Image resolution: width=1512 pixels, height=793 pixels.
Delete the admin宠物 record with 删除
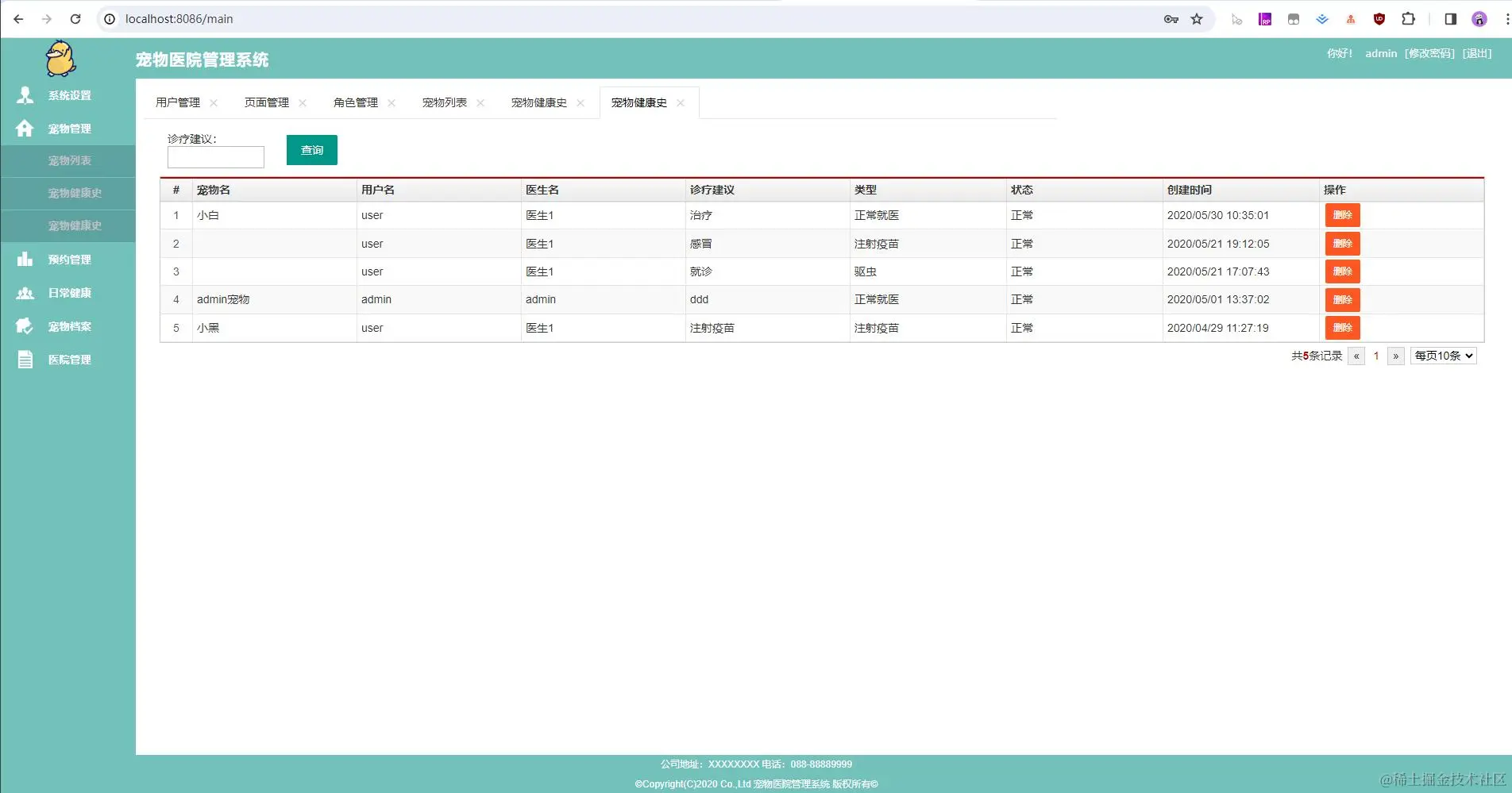1343,300
